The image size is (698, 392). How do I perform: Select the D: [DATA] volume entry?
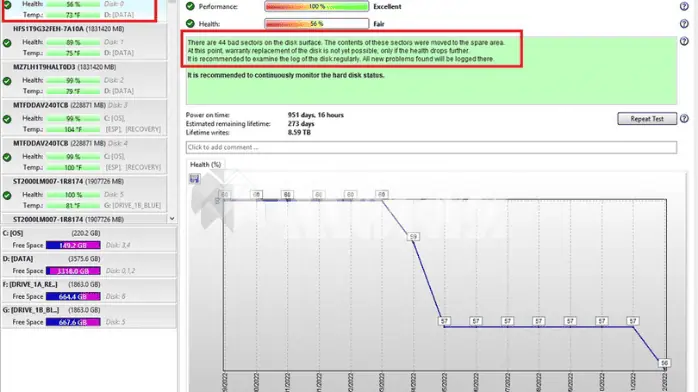point(89,265)
